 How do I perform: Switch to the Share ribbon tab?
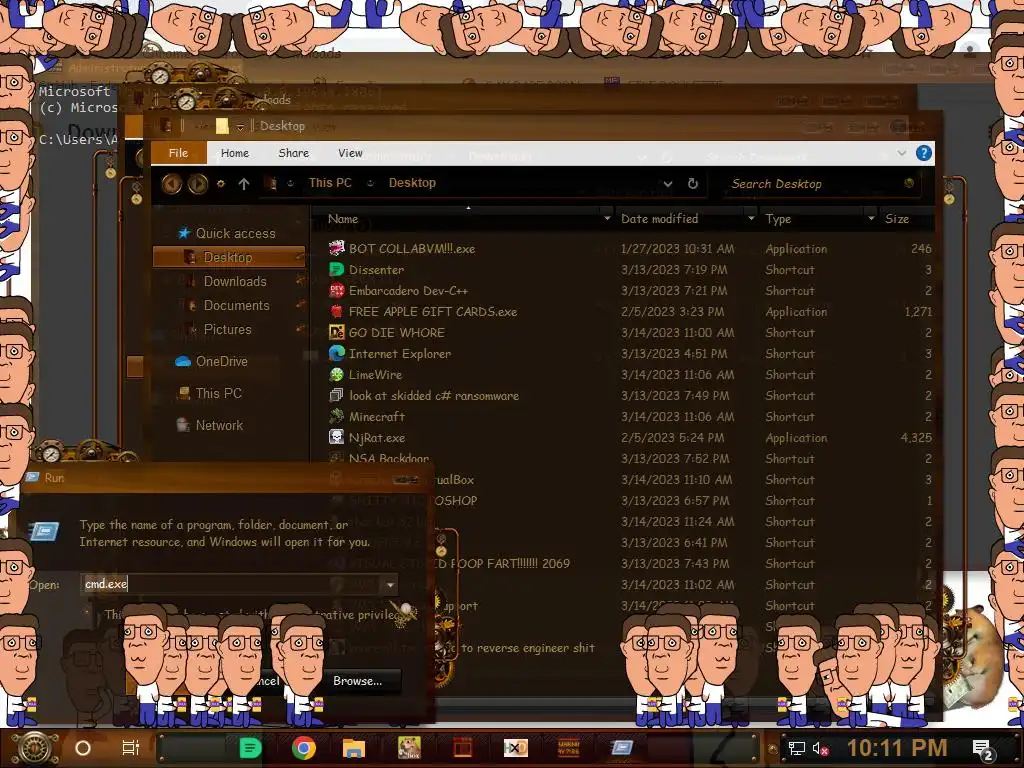tap(293, 153)
